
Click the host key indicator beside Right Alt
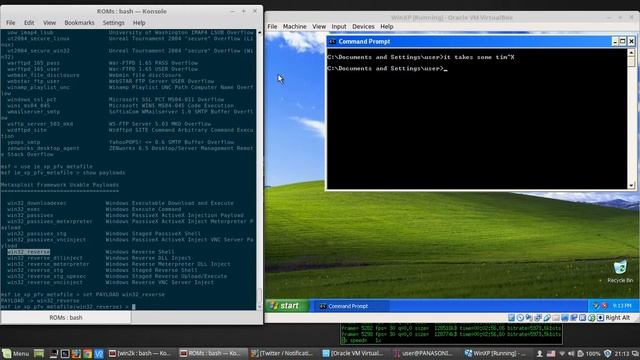[x=600, y=318]
